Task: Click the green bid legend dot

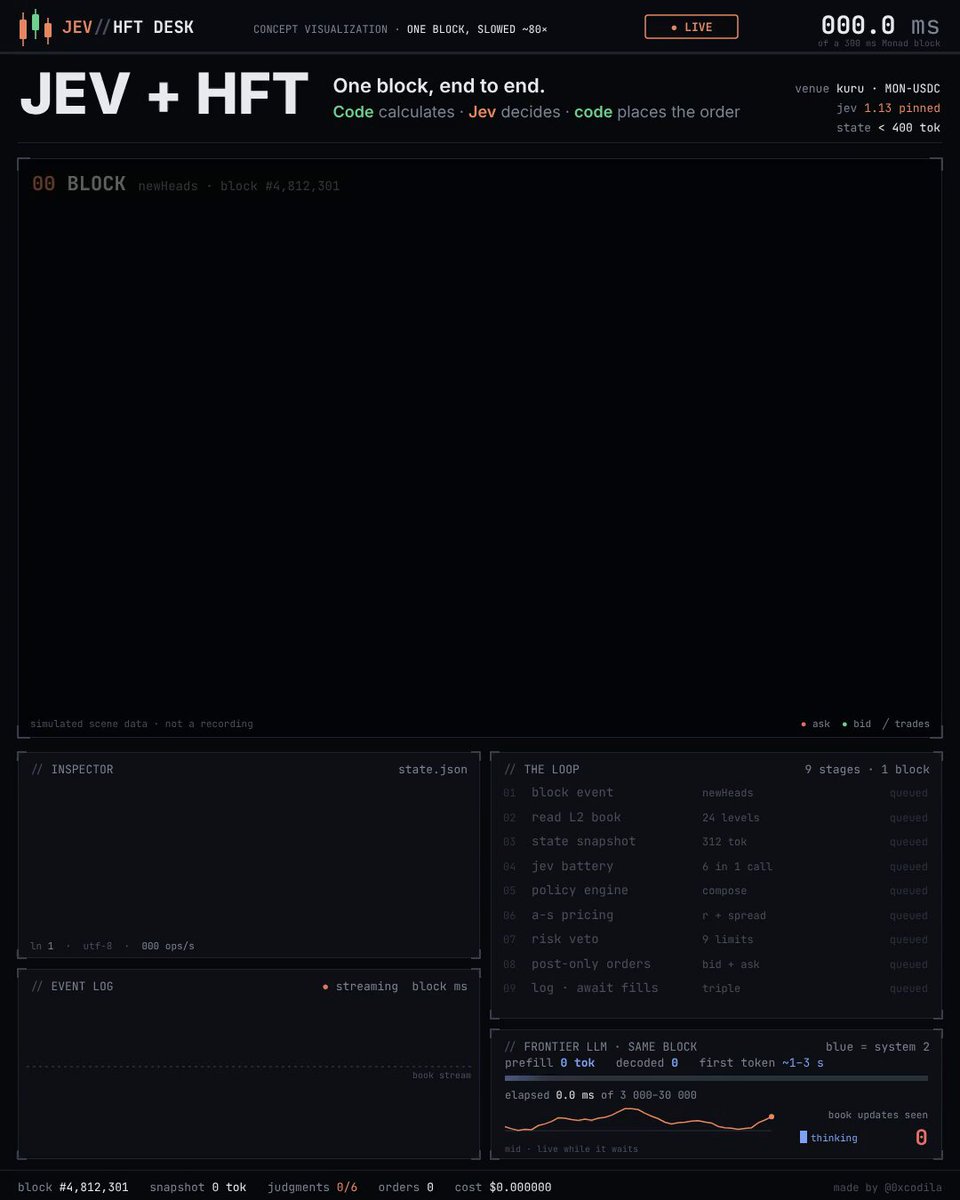Action: 845,724
